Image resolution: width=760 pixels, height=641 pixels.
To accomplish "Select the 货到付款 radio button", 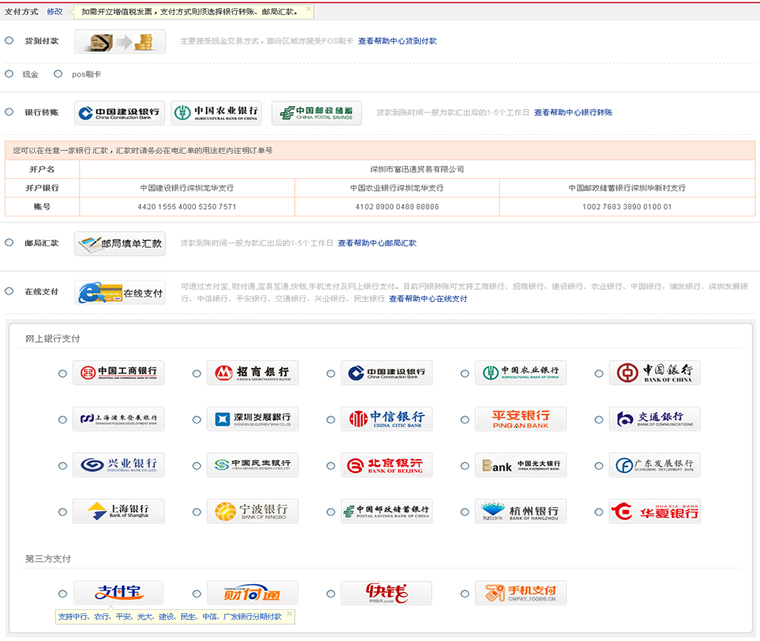I will pyautogui.click(x=9, y=41).
